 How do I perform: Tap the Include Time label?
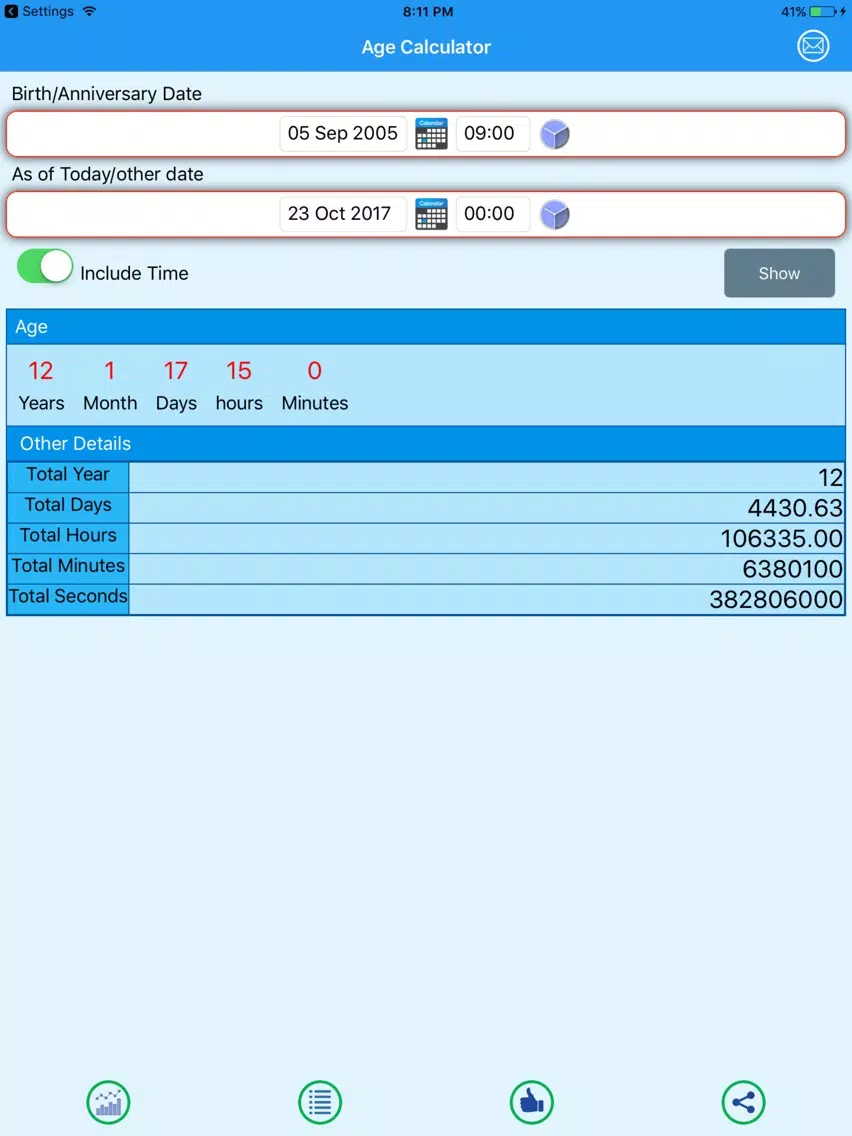pyautogui.click(x=134, y=273)
